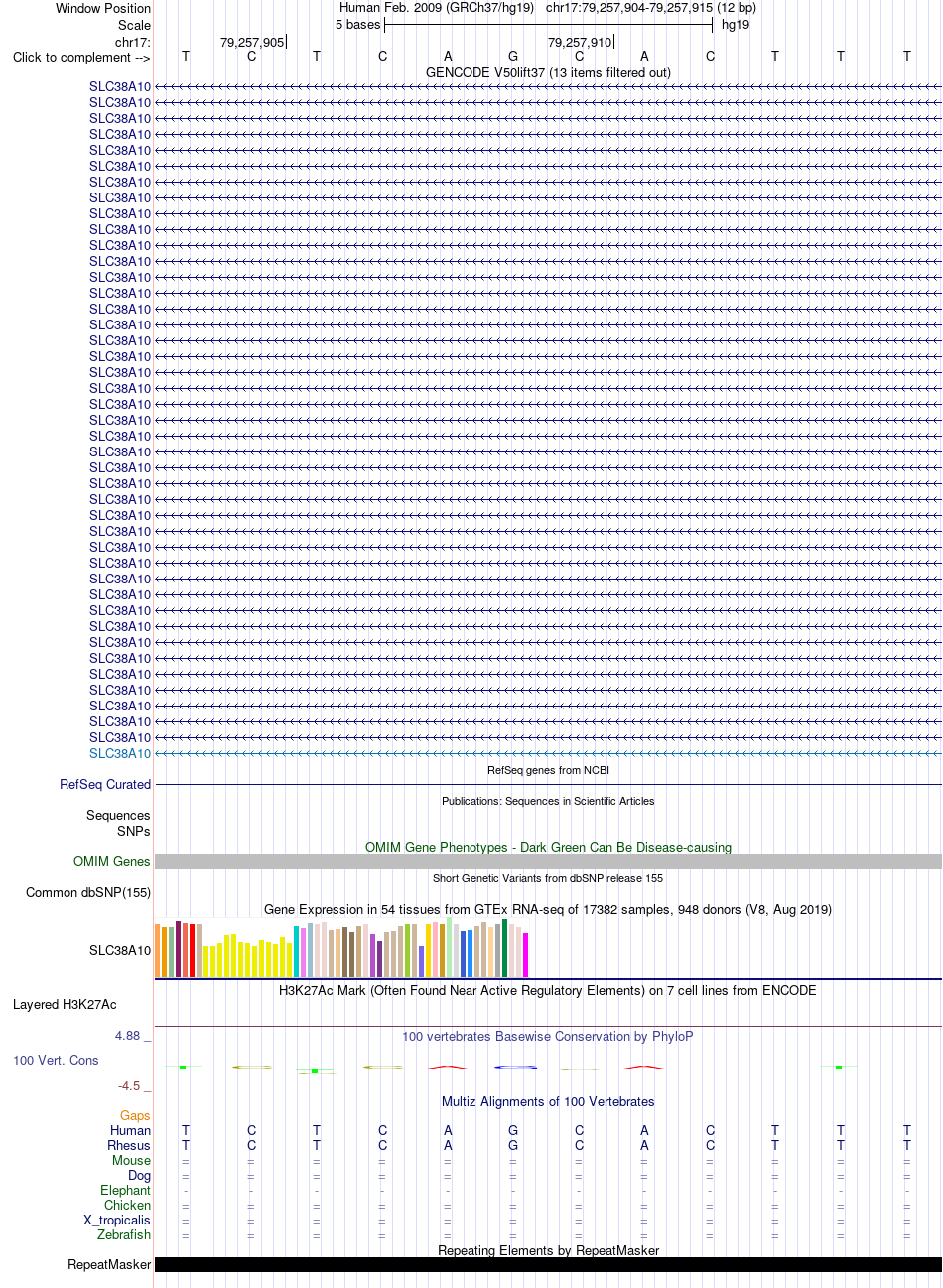This screenshot has height=1288, width=943.
Task: Click the 4.88 upper PhyloP axis value
Action: [128, 1035]
